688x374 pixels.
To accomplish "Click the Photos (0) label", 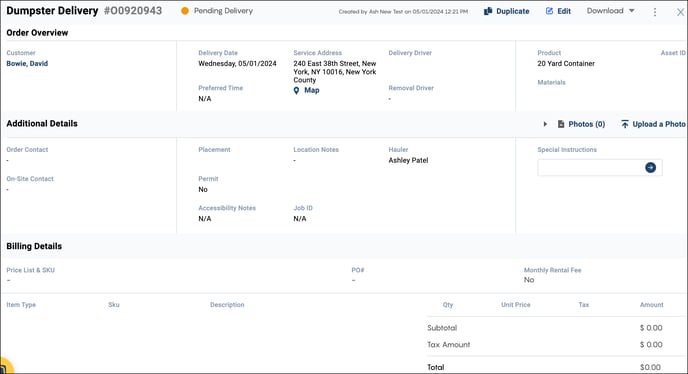I will point(587,124).
